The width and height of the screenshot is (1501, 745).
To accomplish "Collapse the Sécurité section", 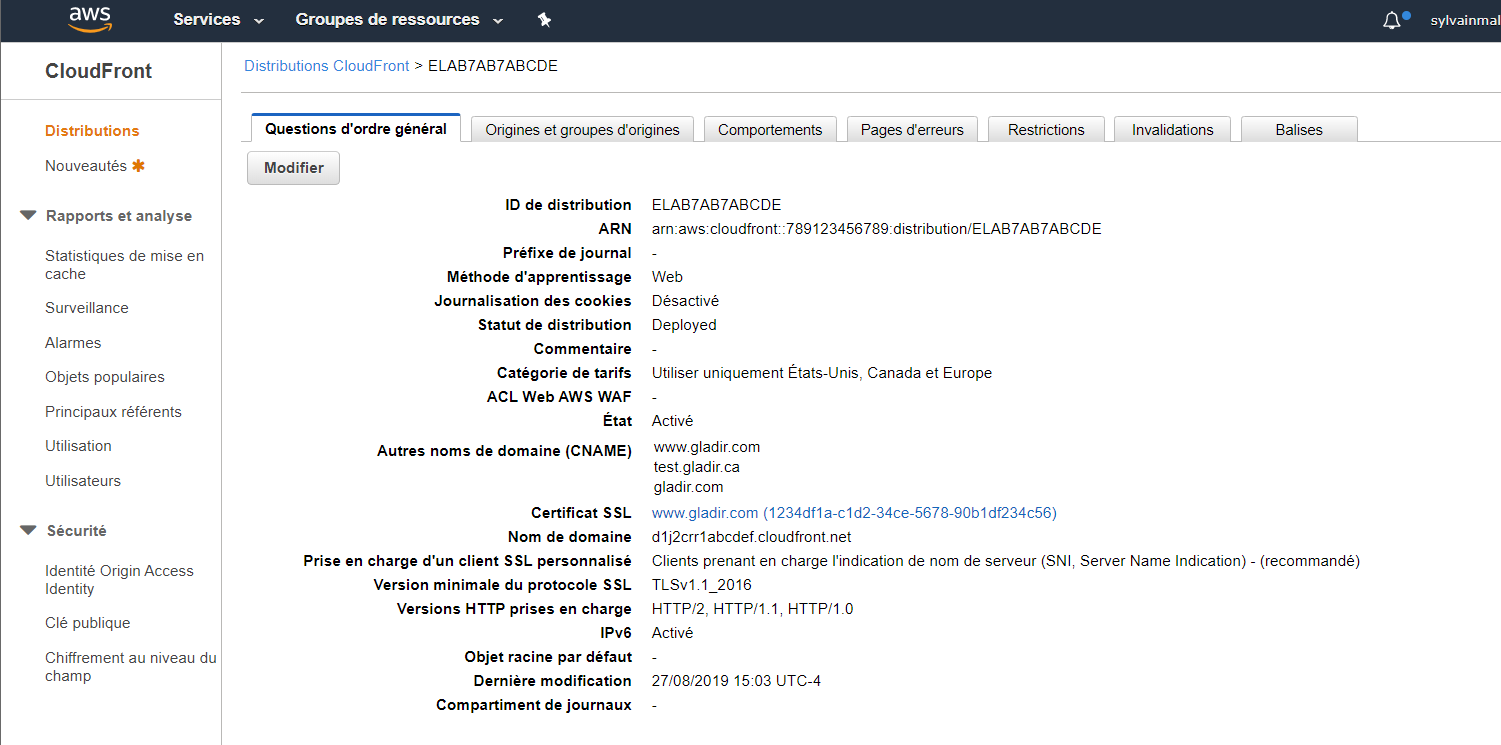I will (x=29, y=531).
